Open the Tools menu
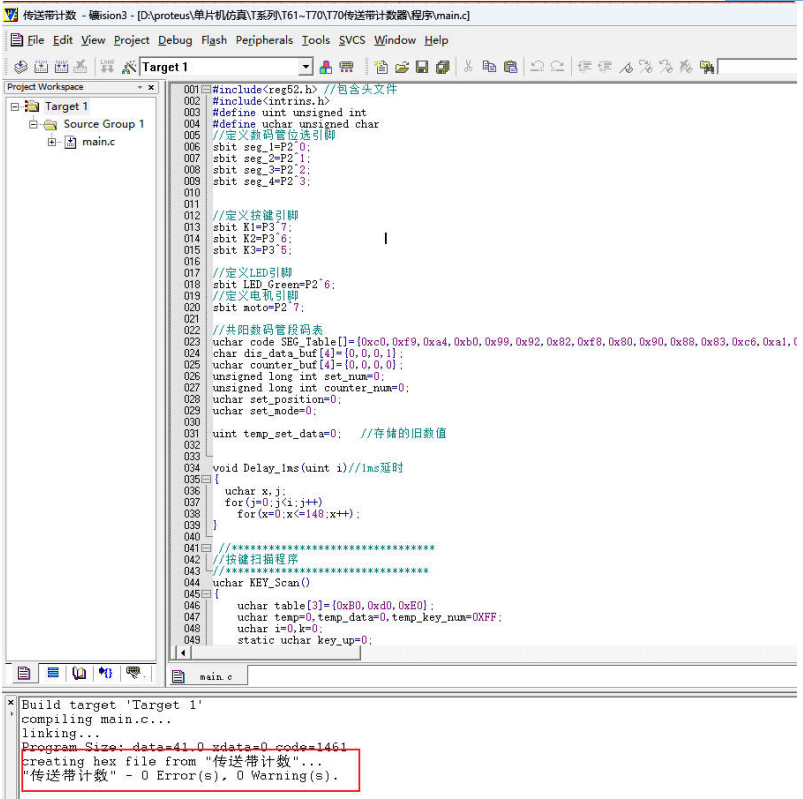The image size is (803, 799). tap(315, 40)
